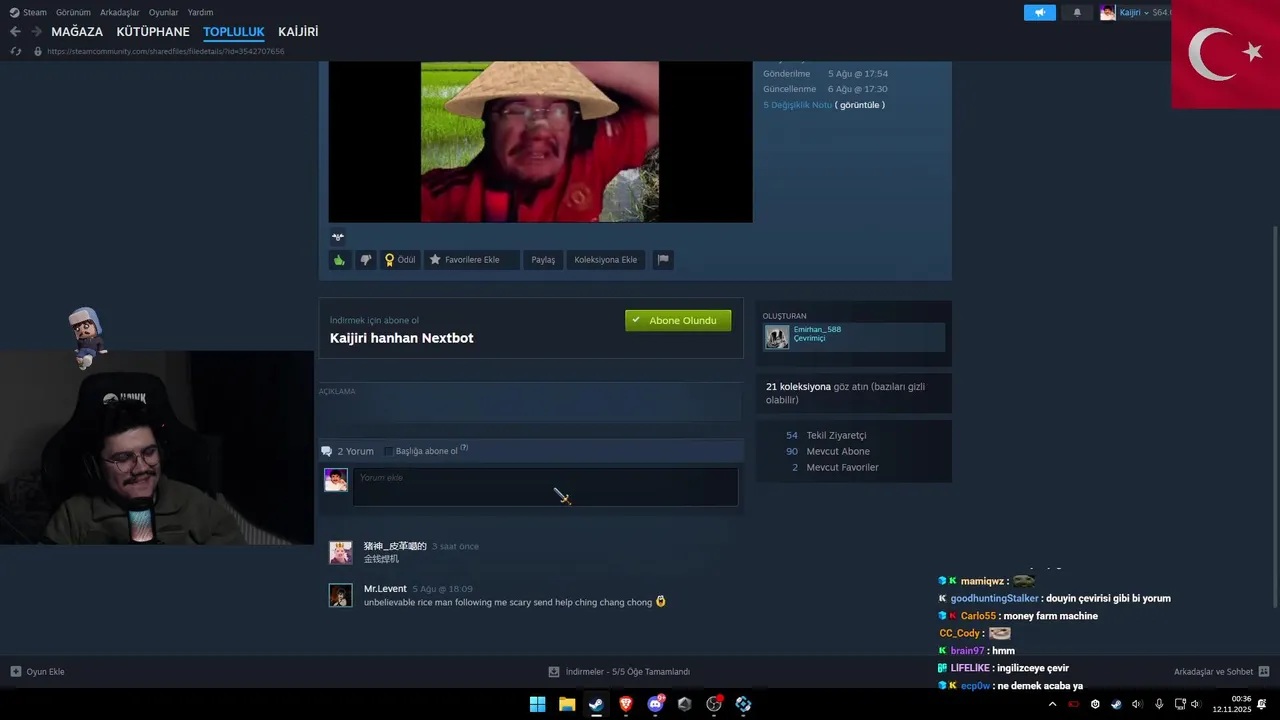Click Mr.Levent comment avatar
Screen dimensions: 1280x720
(x=340, y=595)
